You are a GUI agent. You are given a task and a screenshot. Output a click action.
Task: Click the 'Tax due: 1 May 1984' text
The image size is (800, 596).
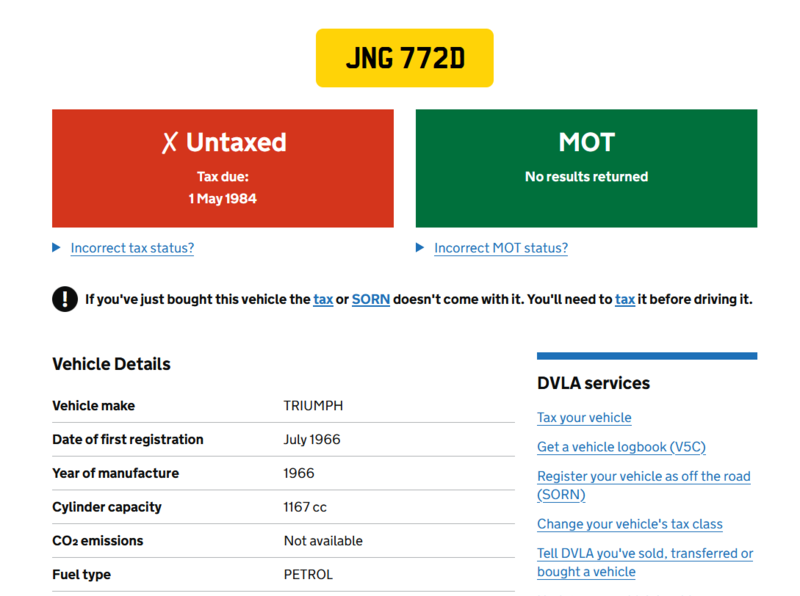point(223,188)
